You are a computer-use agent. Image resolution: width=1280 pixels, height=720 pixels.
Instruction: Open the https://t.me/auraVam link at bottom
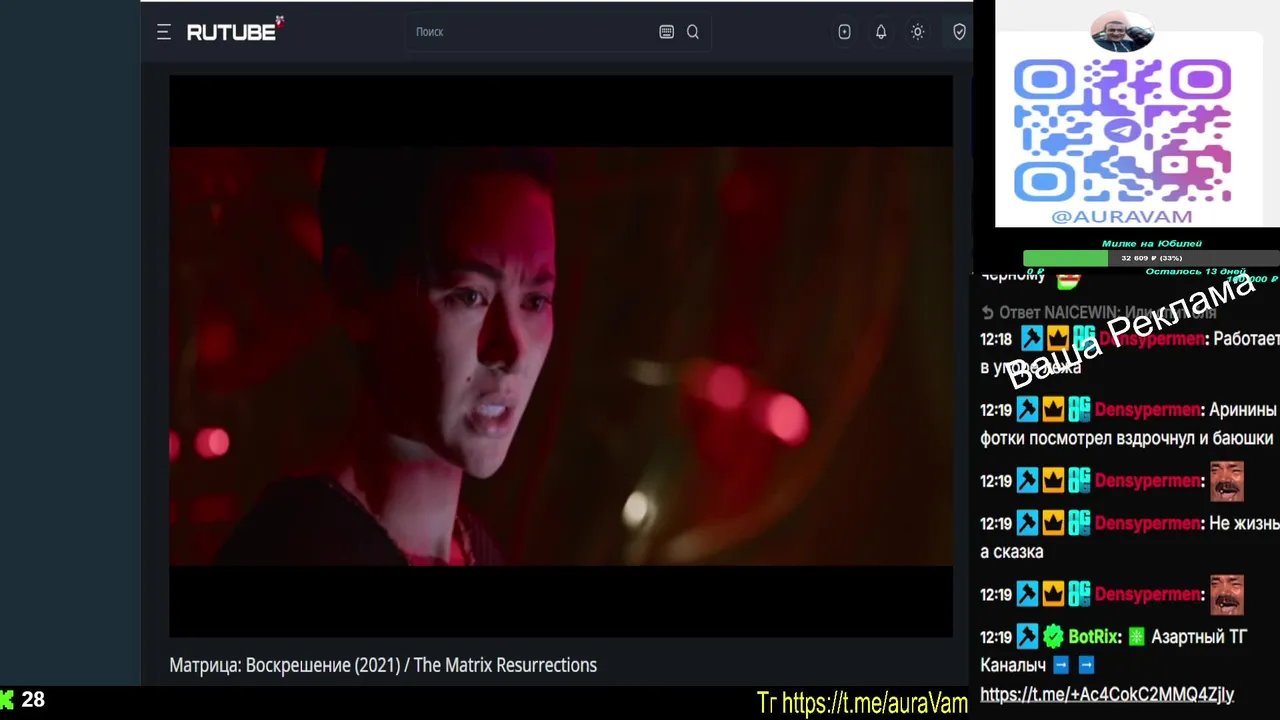874,703
